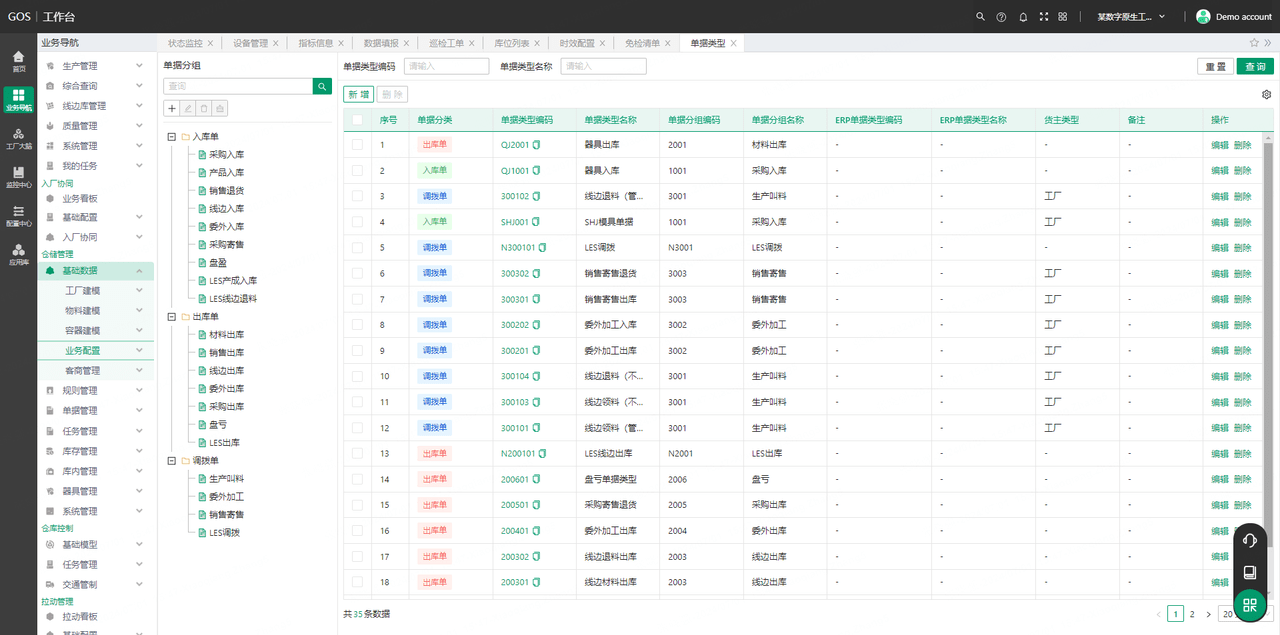Open the 工厂大脑 sidebar icon
1280x635 pixels.
coord(18,138)
